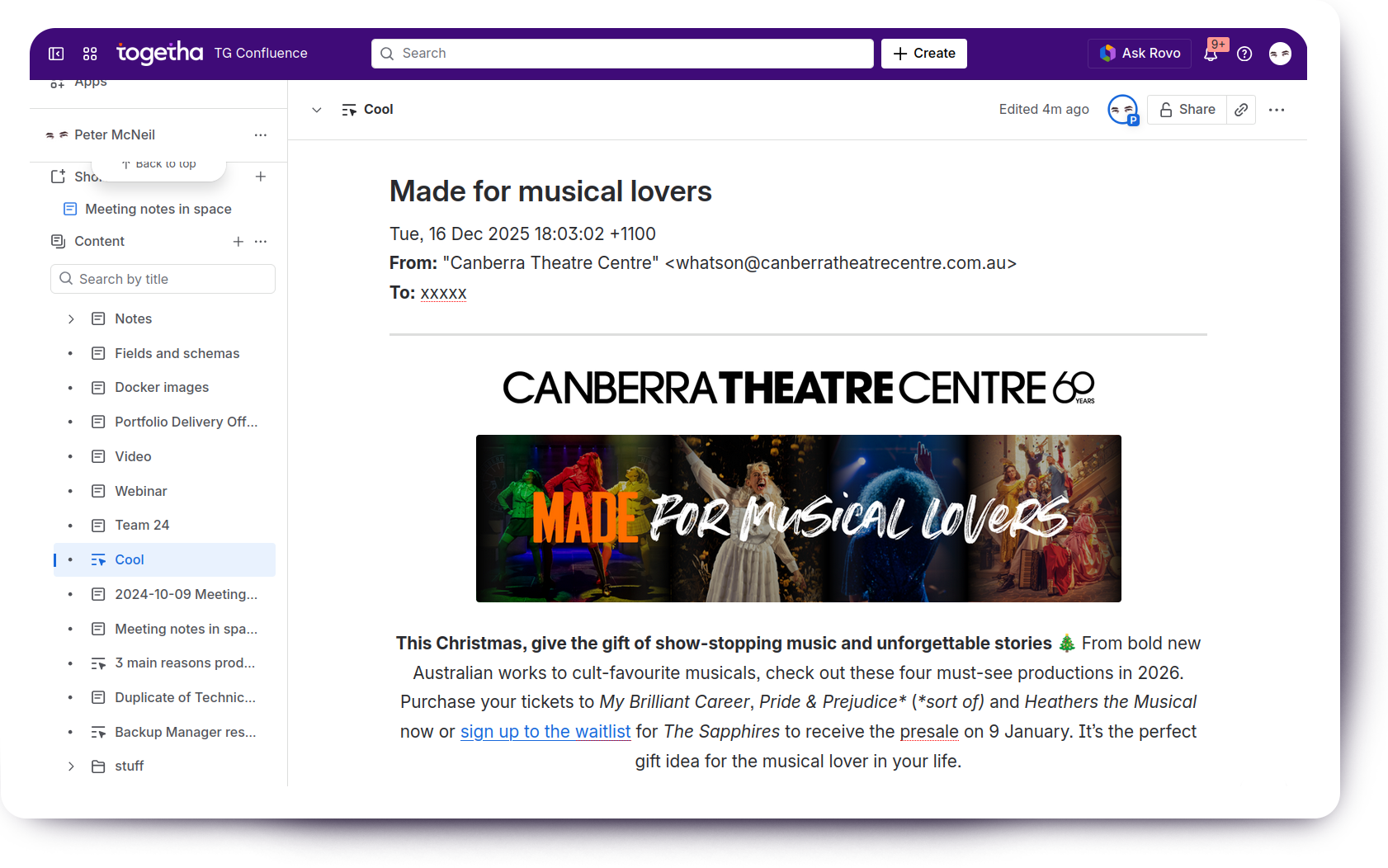Image resolution: width=1388 pixels, height=868 pixels.
Task: Collapse the page header chevron
Action: [x=317, y=110]
